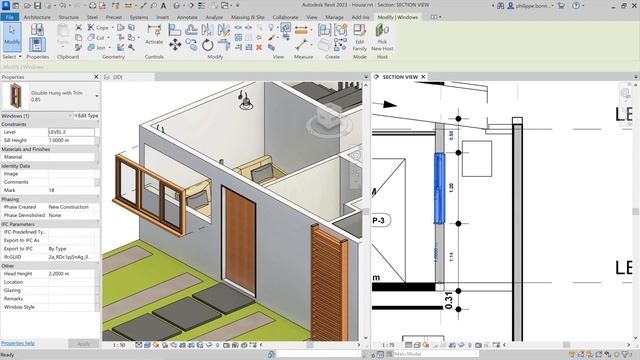Click Edit Type in the Properties palette
Viewport: 640px width, 360px height.
point(87,116)
